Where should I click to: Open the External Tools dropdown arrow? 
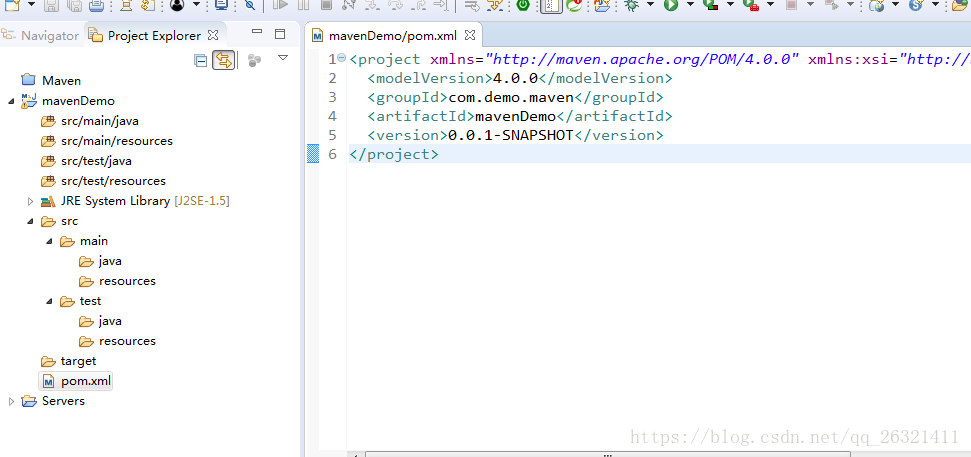pos(770,5)
